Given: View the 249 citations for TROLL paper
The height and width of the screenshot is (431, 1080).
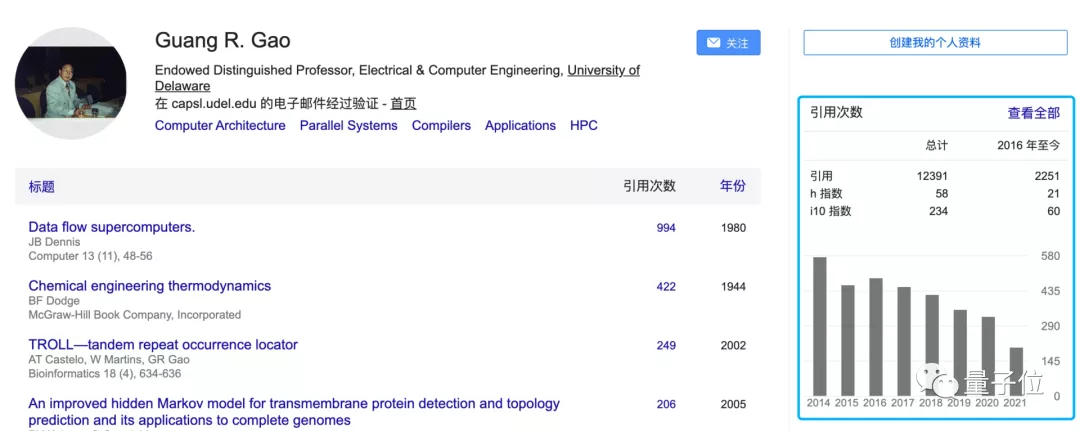Looking at the screenshot, I should point(665,346).
